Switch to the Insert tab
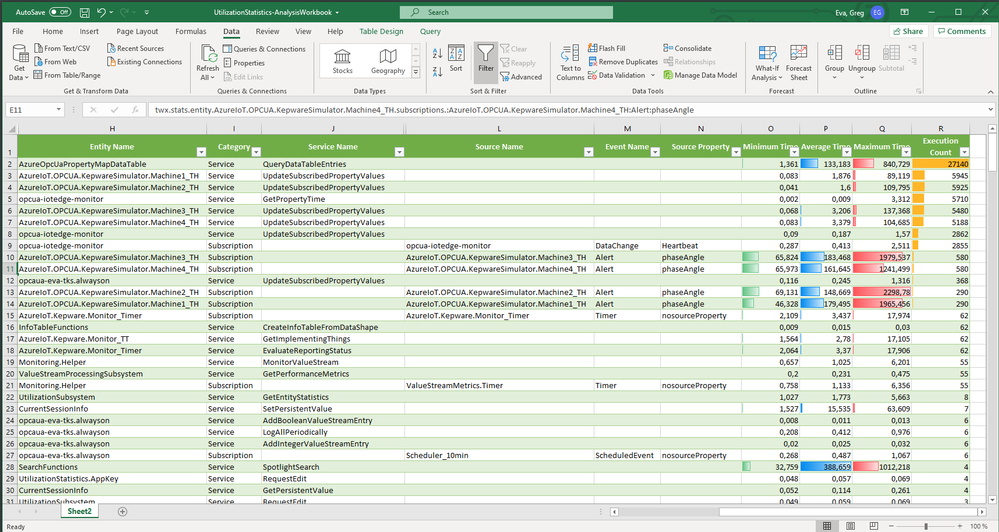 click(89, 31)
